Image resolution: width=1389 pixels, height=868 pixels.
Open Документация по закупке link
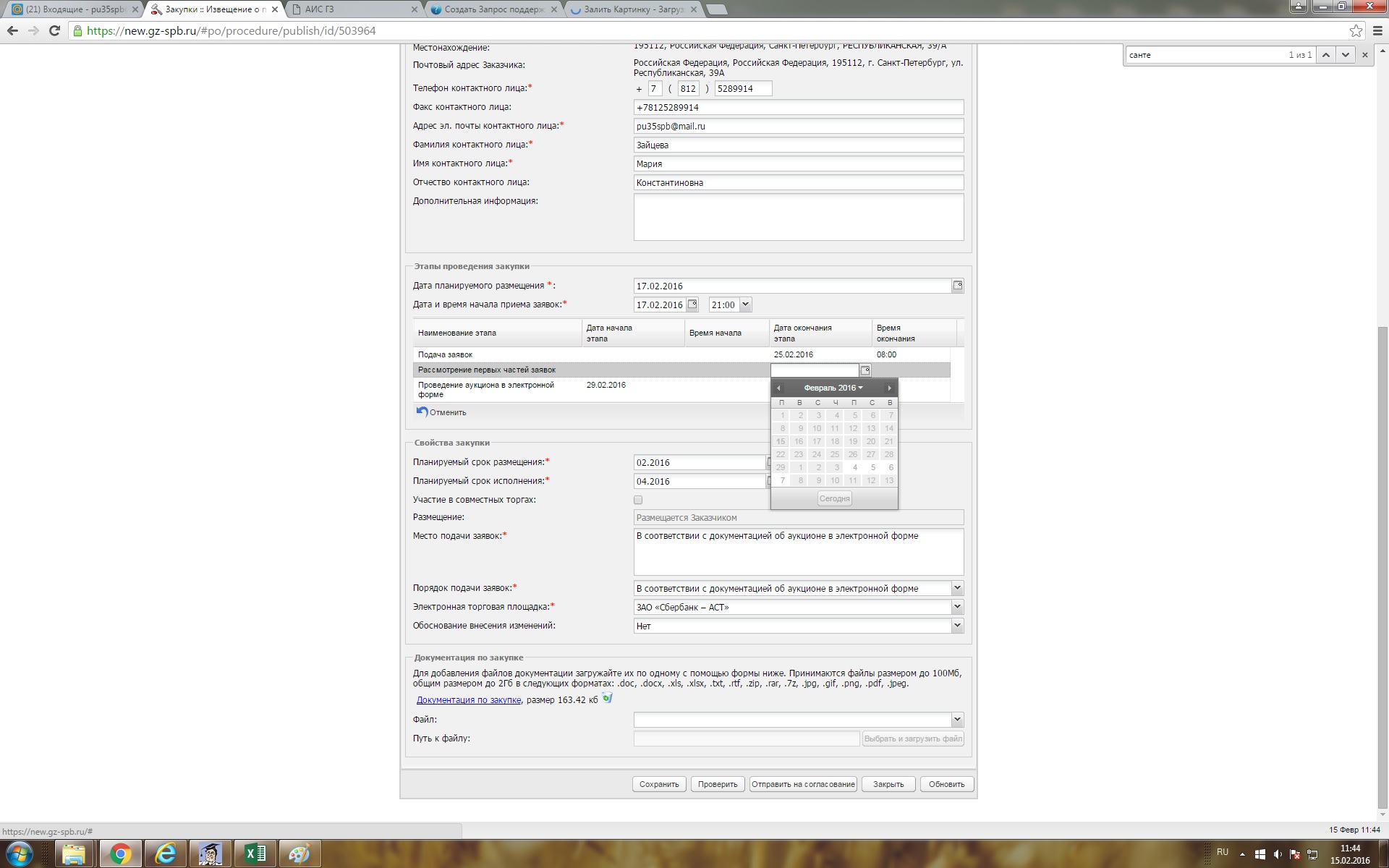tap(468, 700)
